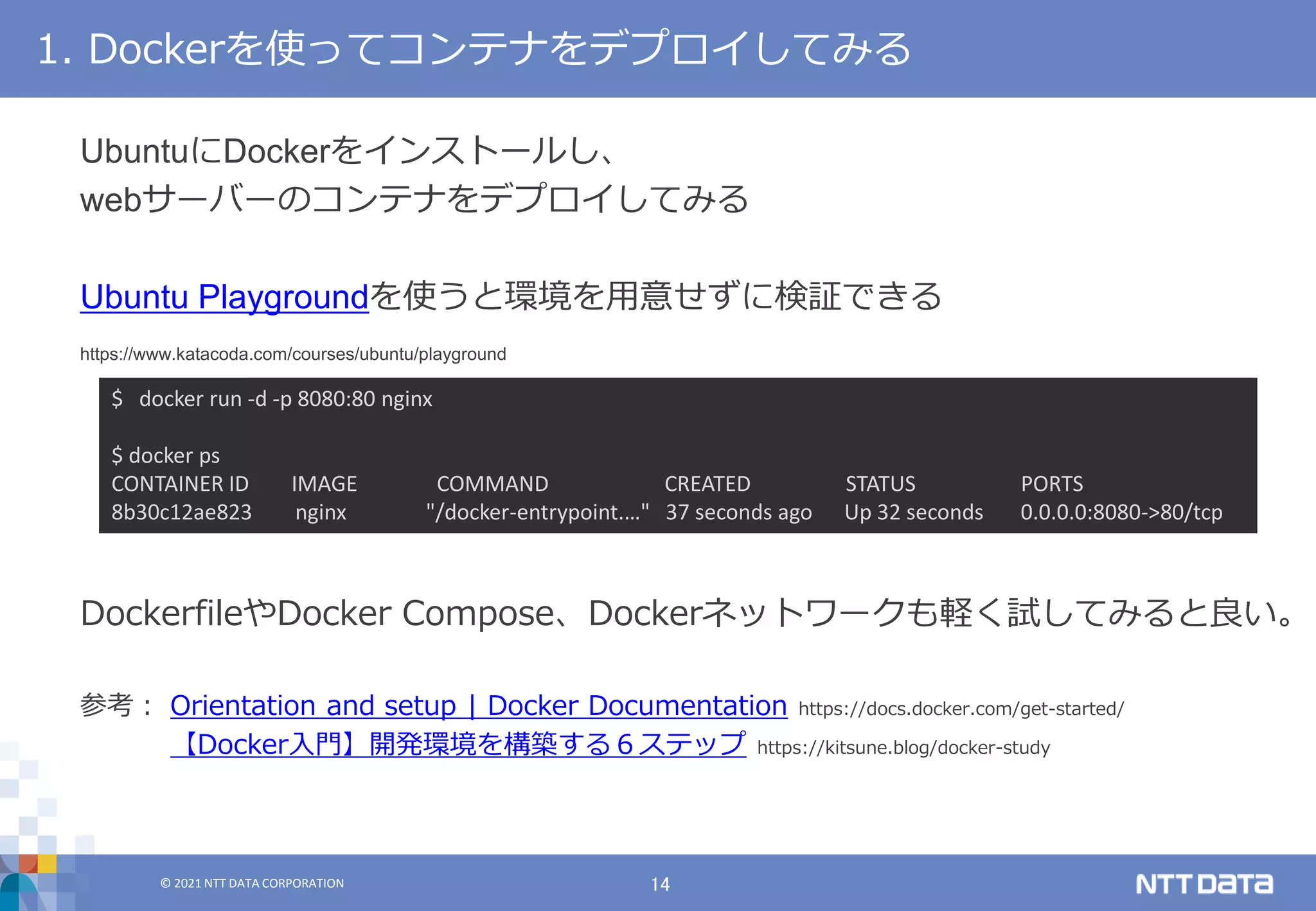
Task: Click container ID 8b30c12ae823
Action: (x=181, y=512)
